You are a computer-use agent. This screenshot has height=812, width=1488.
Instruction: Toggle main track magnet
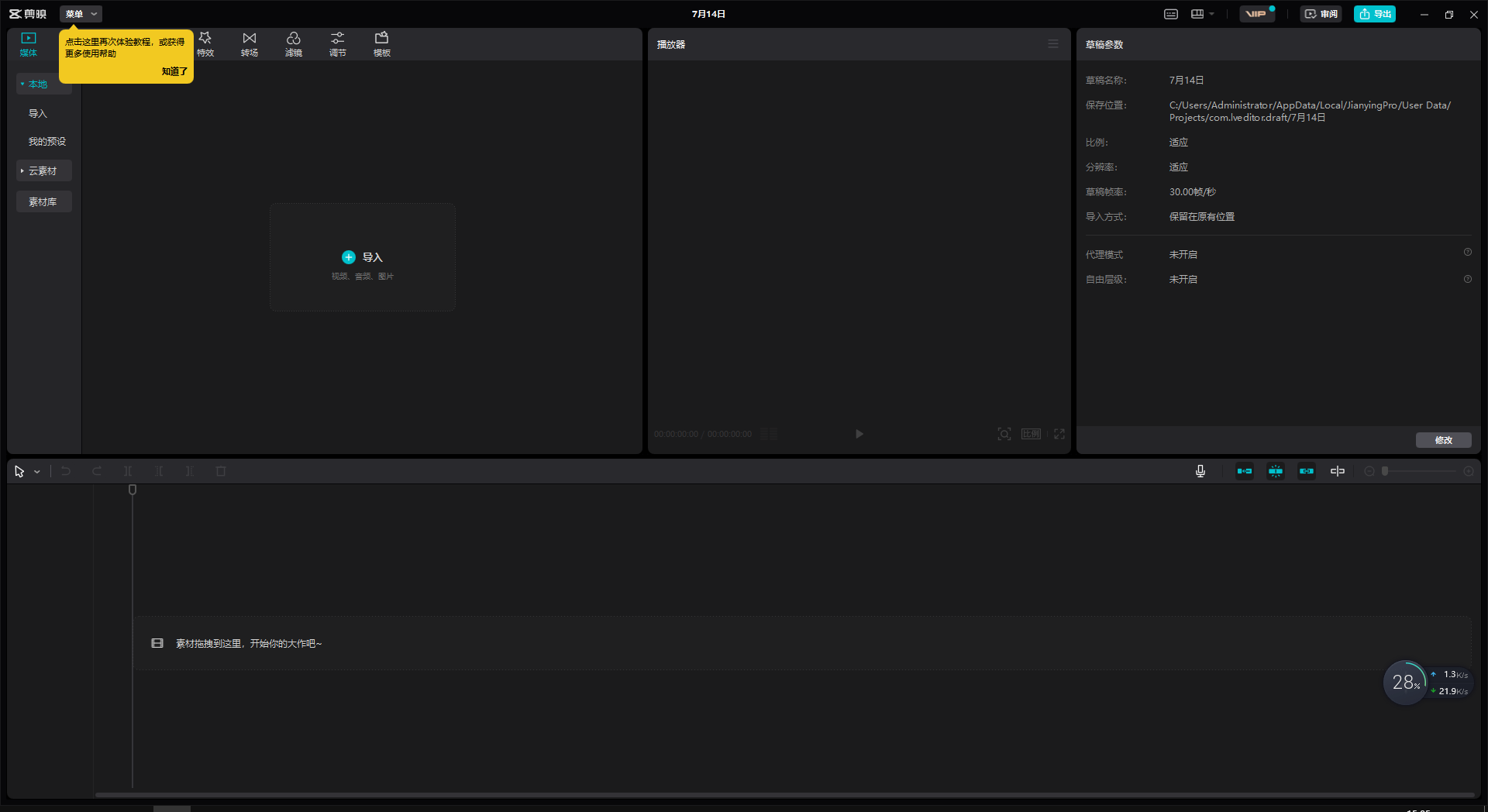(x=1245, y=471)
